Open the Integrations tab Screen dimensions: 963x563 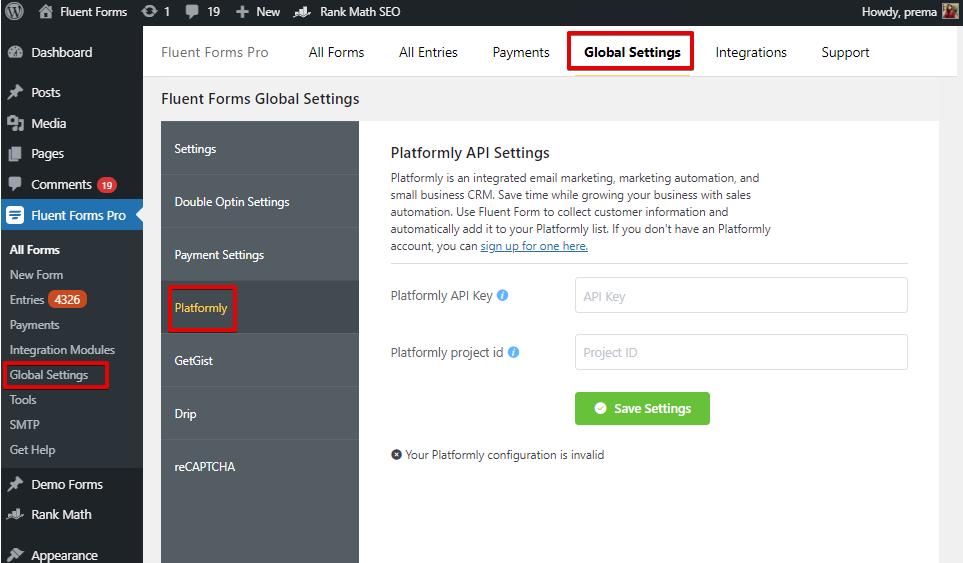(751, 52)
